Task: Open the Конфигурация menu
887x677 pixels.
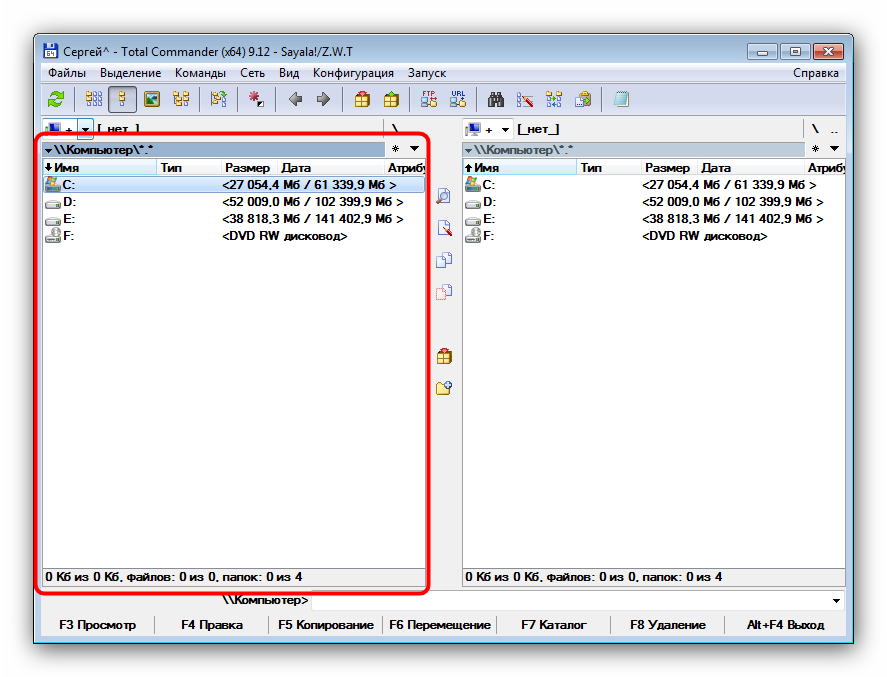Action: [x=353, y=73]
